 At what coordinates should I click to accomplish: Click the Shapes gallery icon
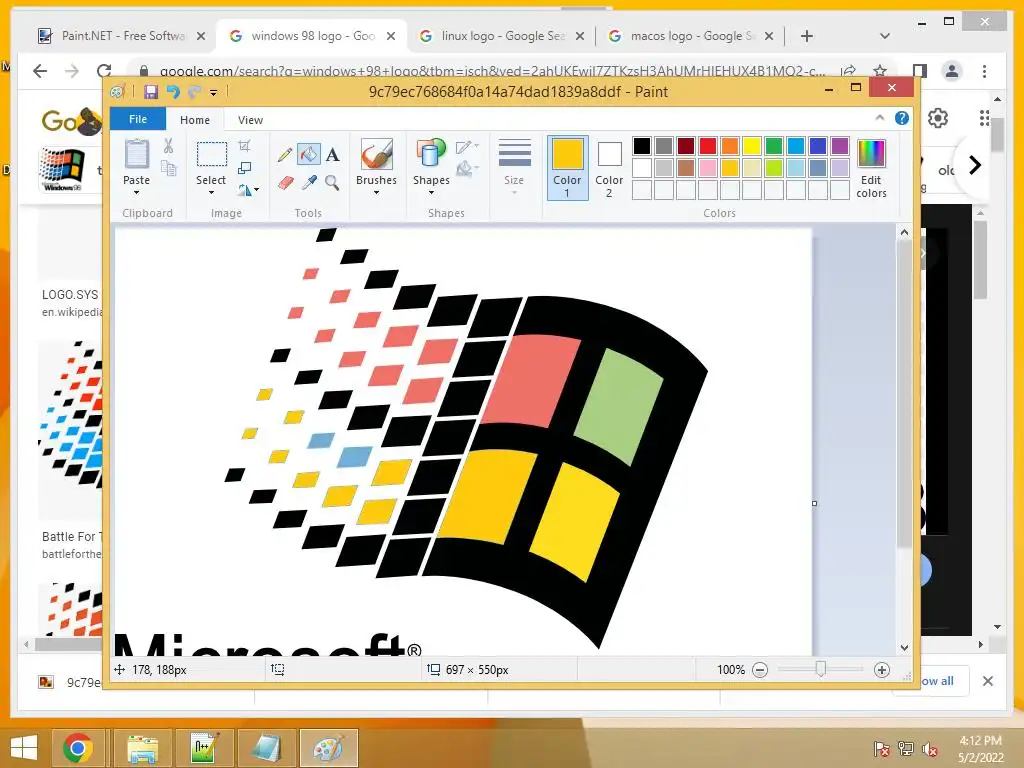pyautogui.click(x=431, y=155)
